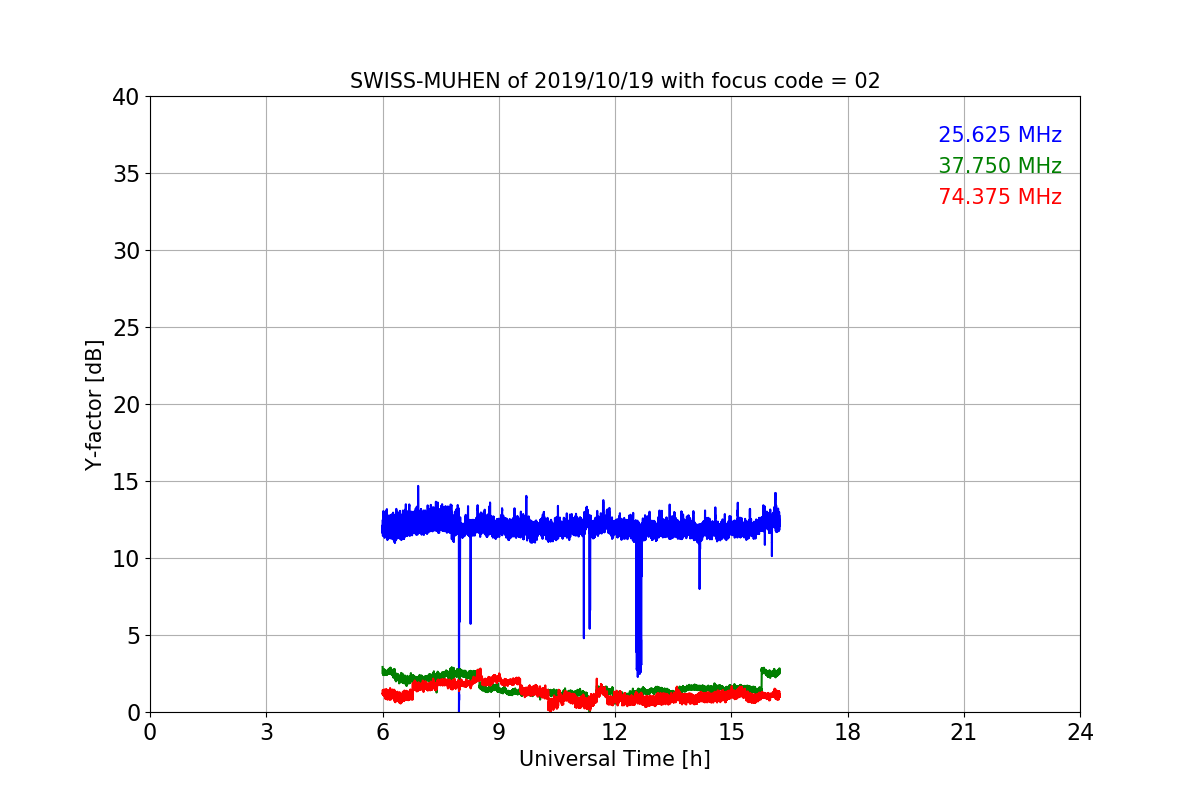Click x-axis tick value 3
The height and width of the screenshot is (800, 1200).
tap(266, 732)
